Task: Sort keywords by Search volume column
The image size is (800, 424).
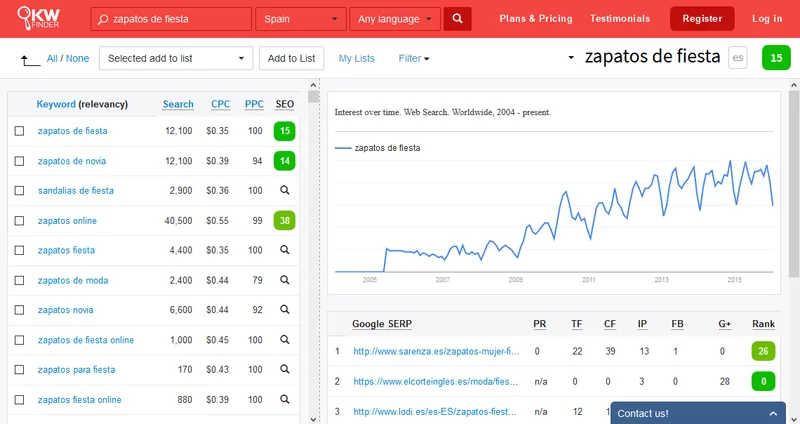Action: 178,104
